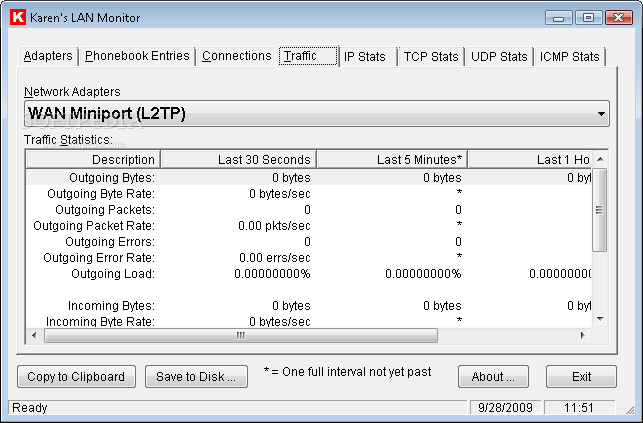Go to the ICMP Stats tab
643x423 pixels.
pos(569,57)
